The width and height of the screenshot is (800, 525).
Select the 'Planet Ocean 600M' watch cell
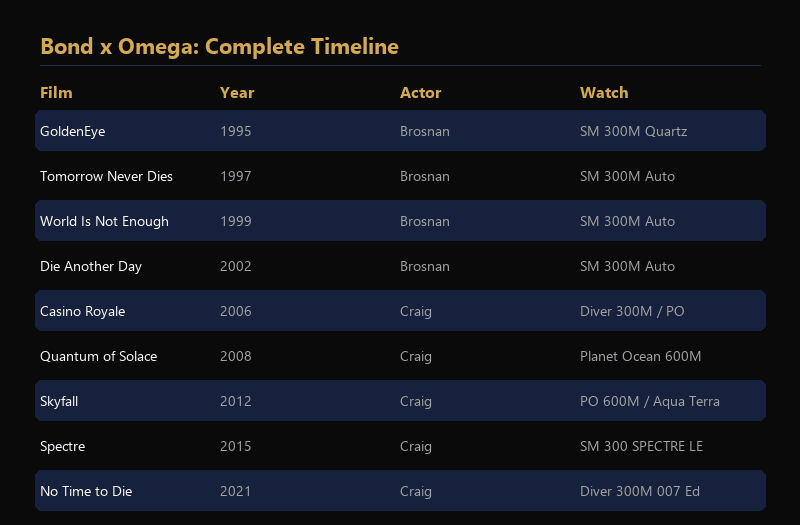point(641,356)
